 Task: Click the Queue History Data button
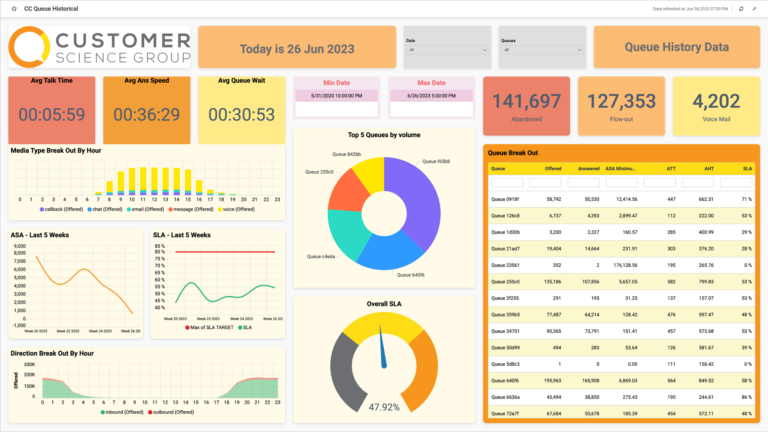pos(675,47)
